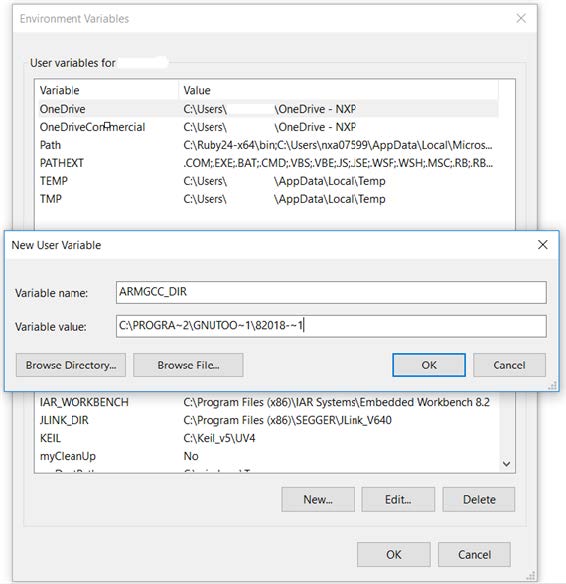This screenshot has width=566, height=584.
Task: Select the OneDrive user variable row
Action: [268, 109]
